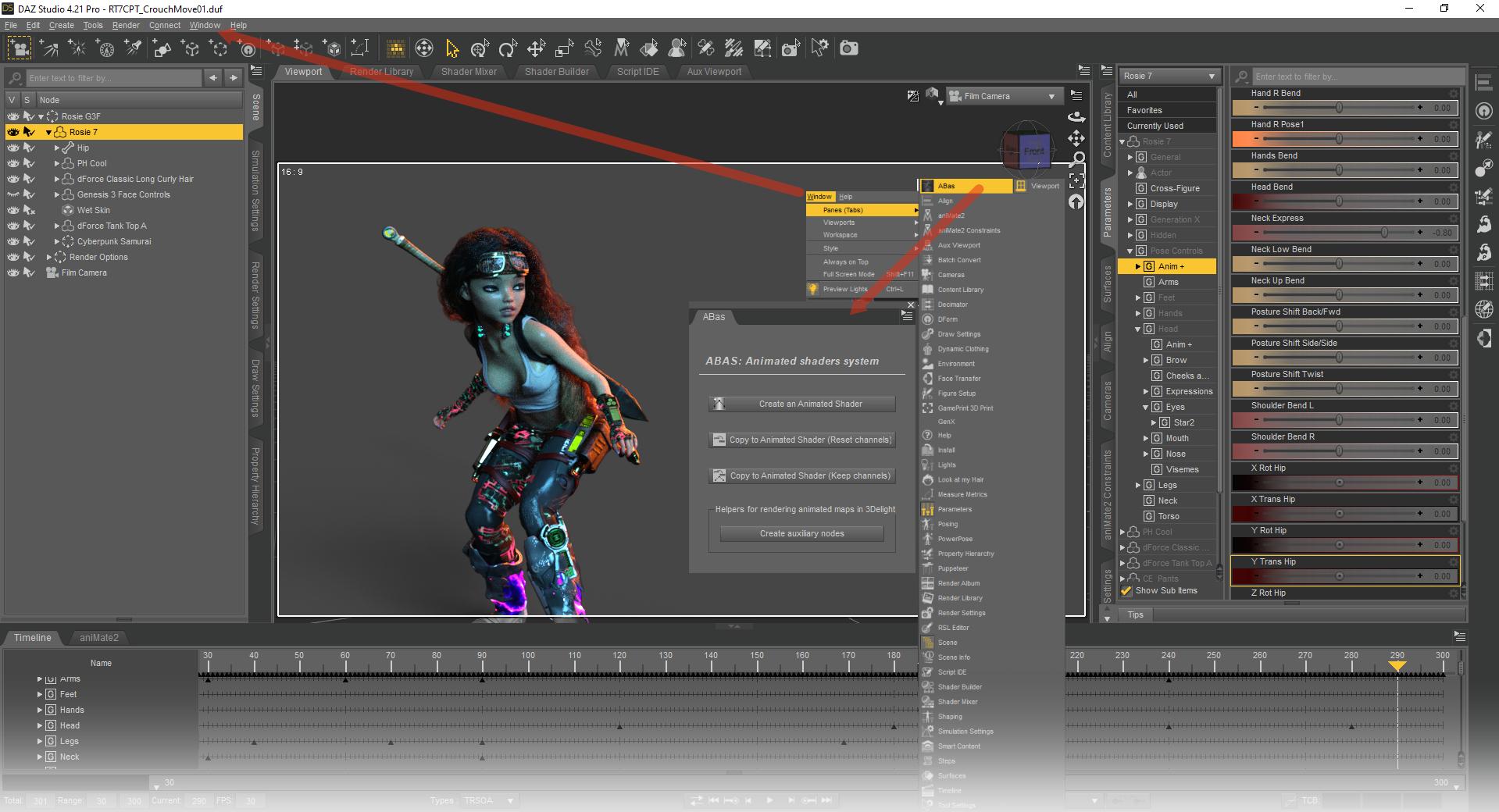Open the Film Camera view dropdown
Viewport: 1499px width, 812px height.
click(1005, 96)
